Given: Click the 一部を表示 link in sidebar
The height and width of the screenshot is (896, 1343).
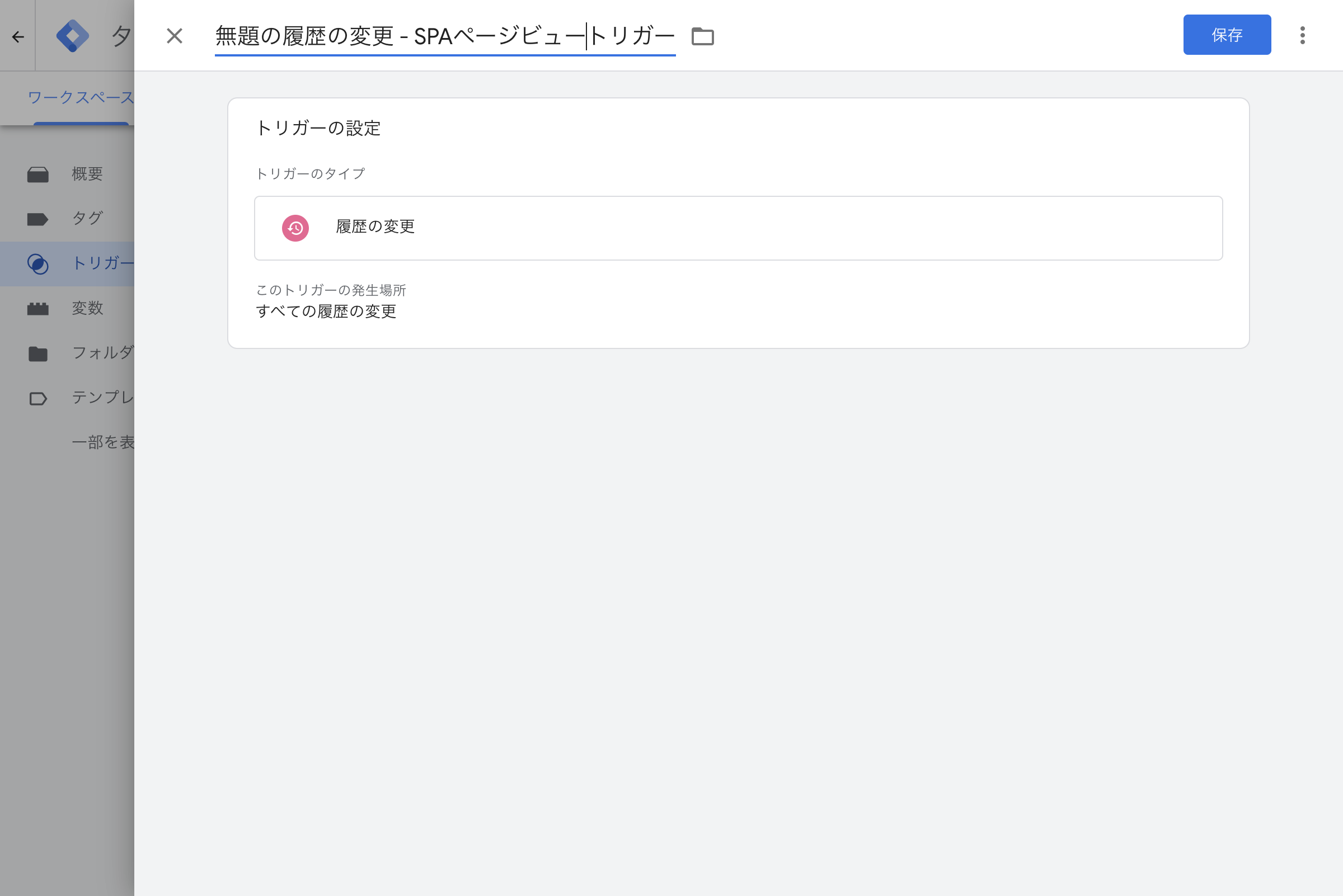Looking at the screenshot, I should point(103,442).
